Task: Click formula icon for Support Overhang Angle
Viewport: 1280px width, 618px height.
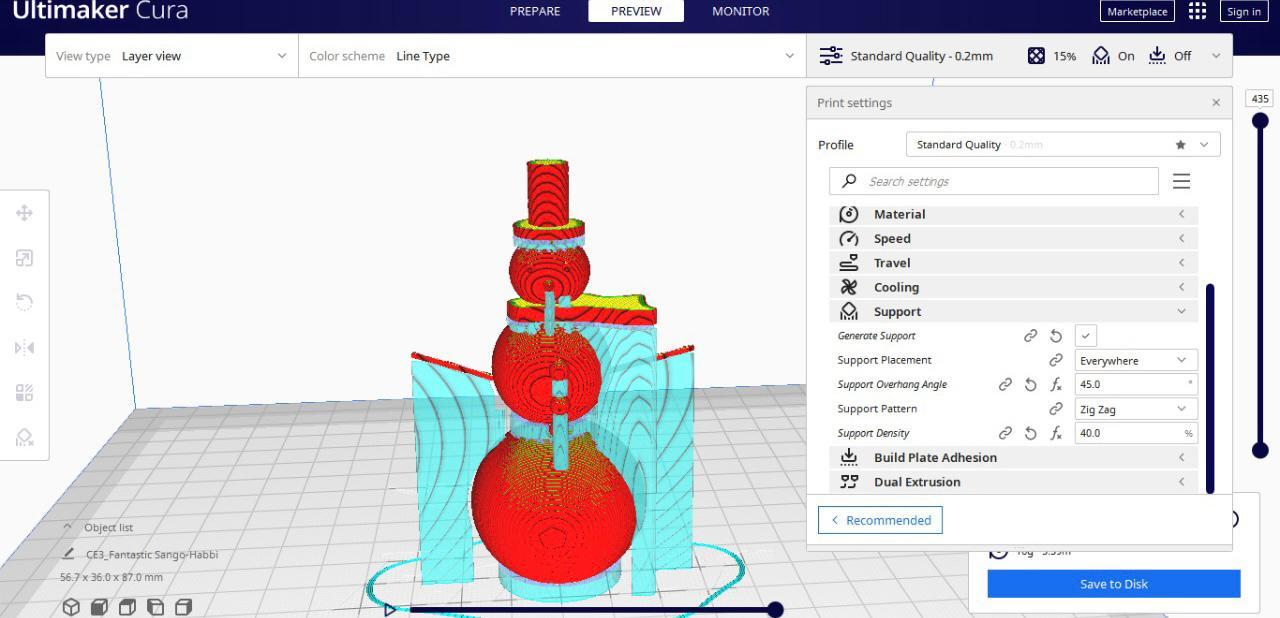Action: [x=1056, y=384]
